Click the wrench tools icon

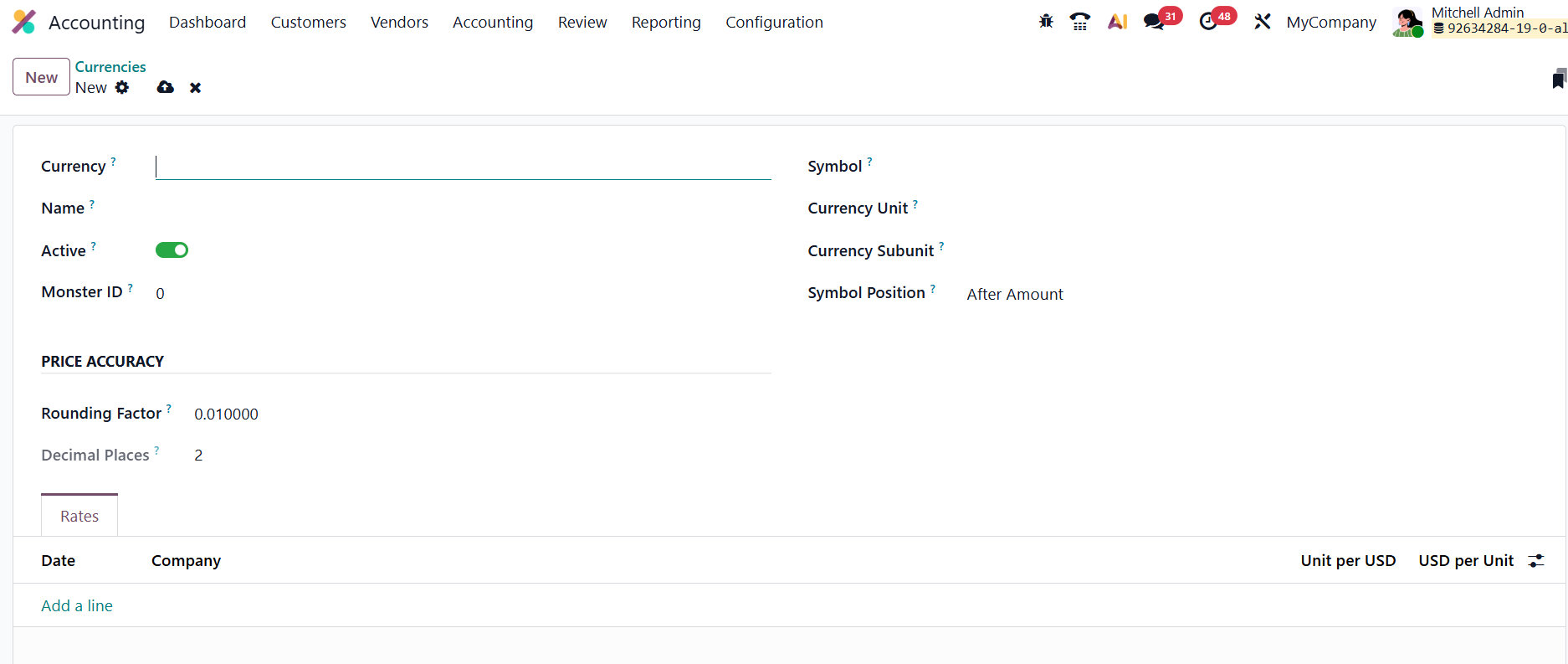pyautogui.click(x=1263, y=22)
